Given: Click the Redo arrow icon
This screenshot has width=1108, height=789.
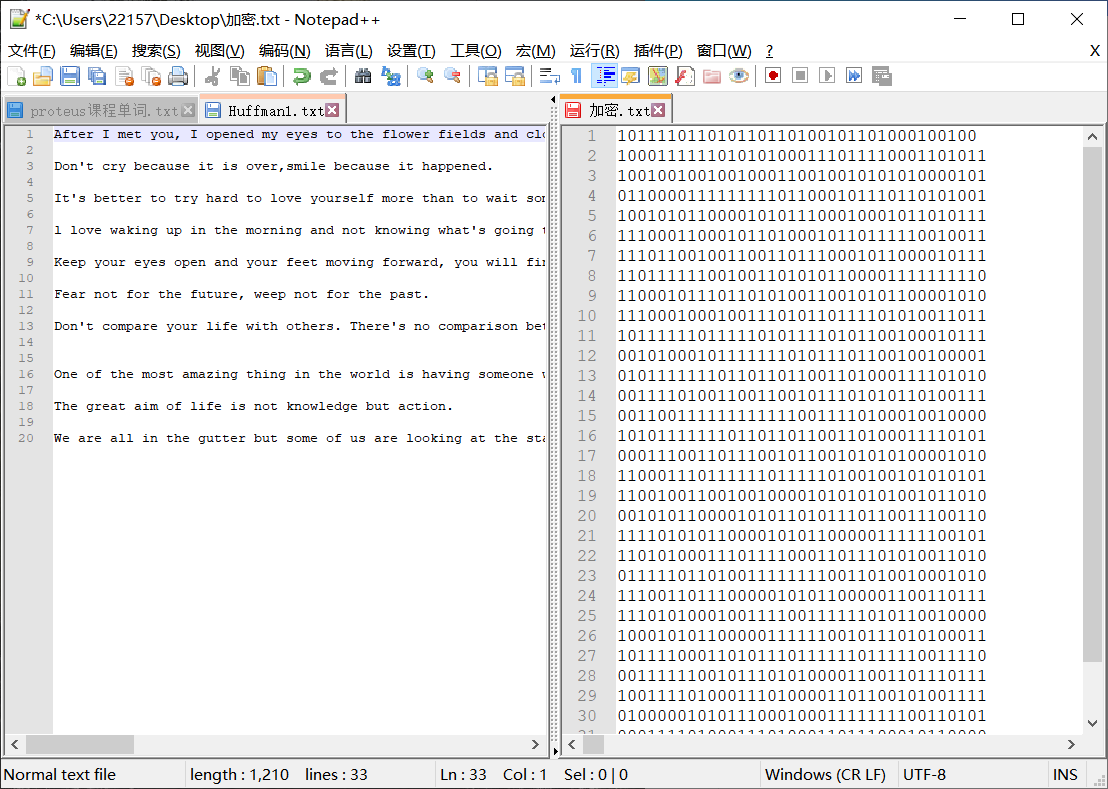Looking at the screenshot, I should pos(329,76).
